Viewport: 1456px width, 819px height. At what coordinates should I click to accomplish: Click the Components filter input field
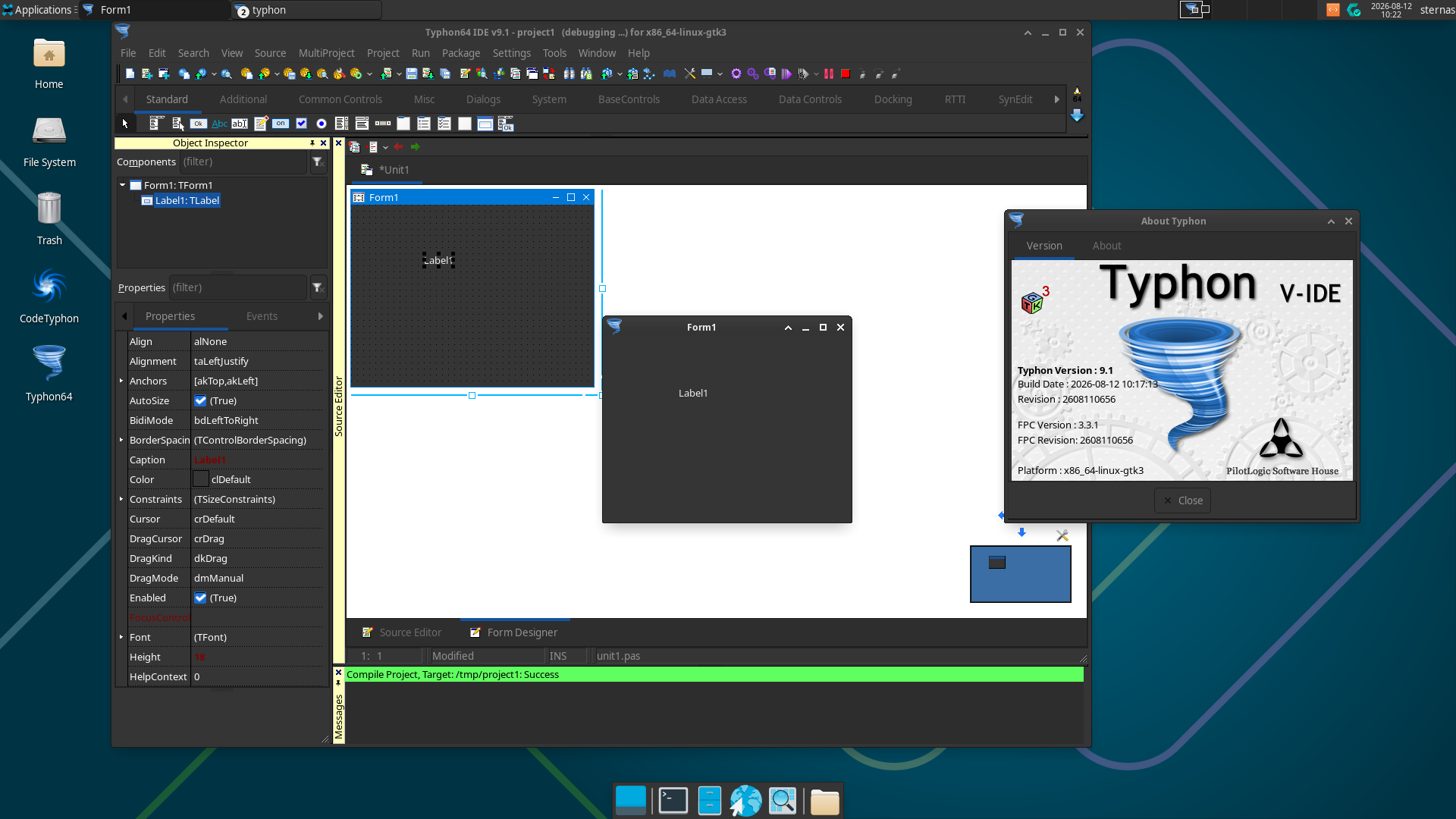coord(244,162)
